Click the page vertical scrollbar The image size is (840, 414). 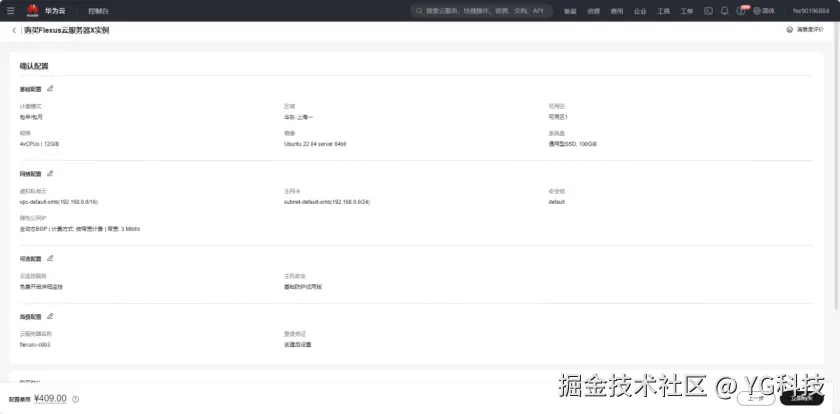click(x=837, y=166)
